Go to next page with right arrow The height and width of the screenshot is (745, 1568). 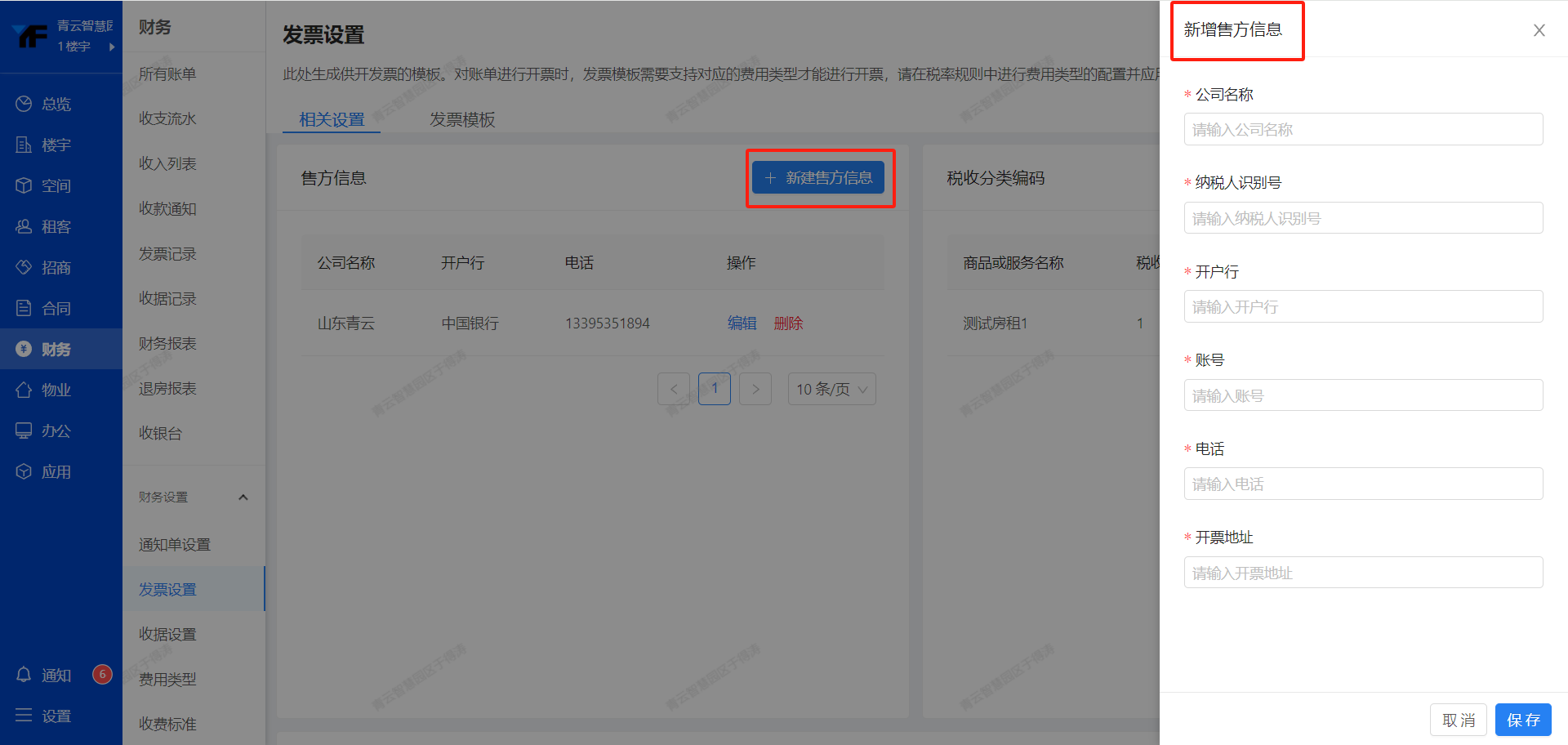pyautogui.click(x=755, y=389)
